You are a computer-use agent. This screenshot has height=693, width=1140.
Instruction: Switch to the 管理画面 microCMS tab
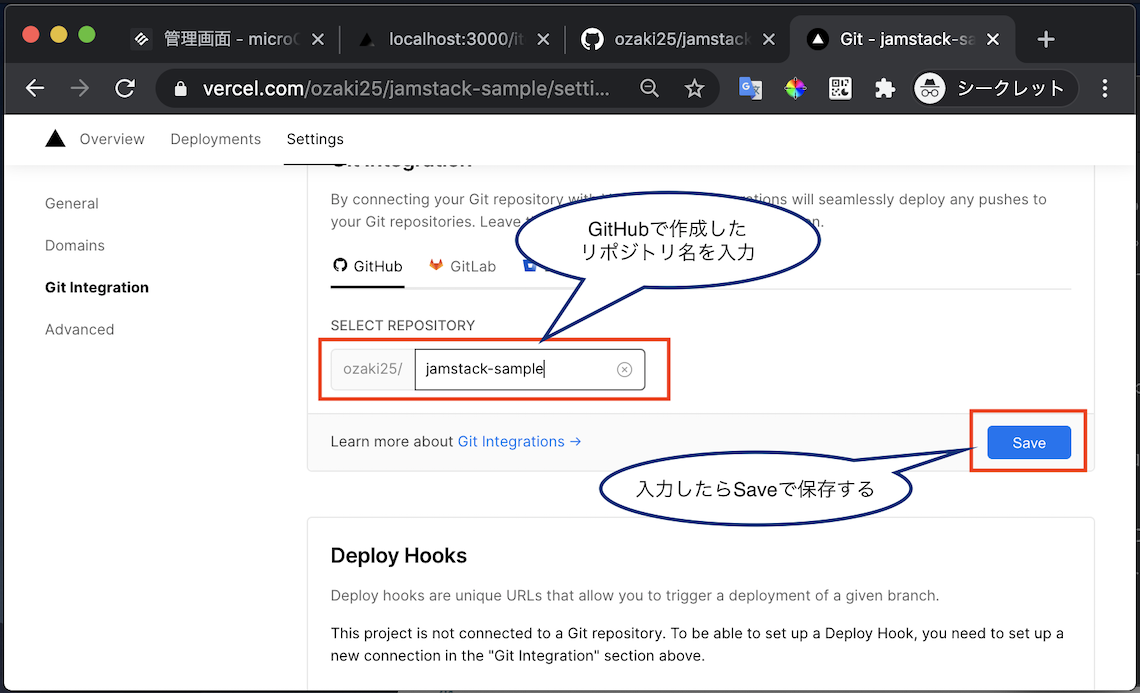coord(227,39)
